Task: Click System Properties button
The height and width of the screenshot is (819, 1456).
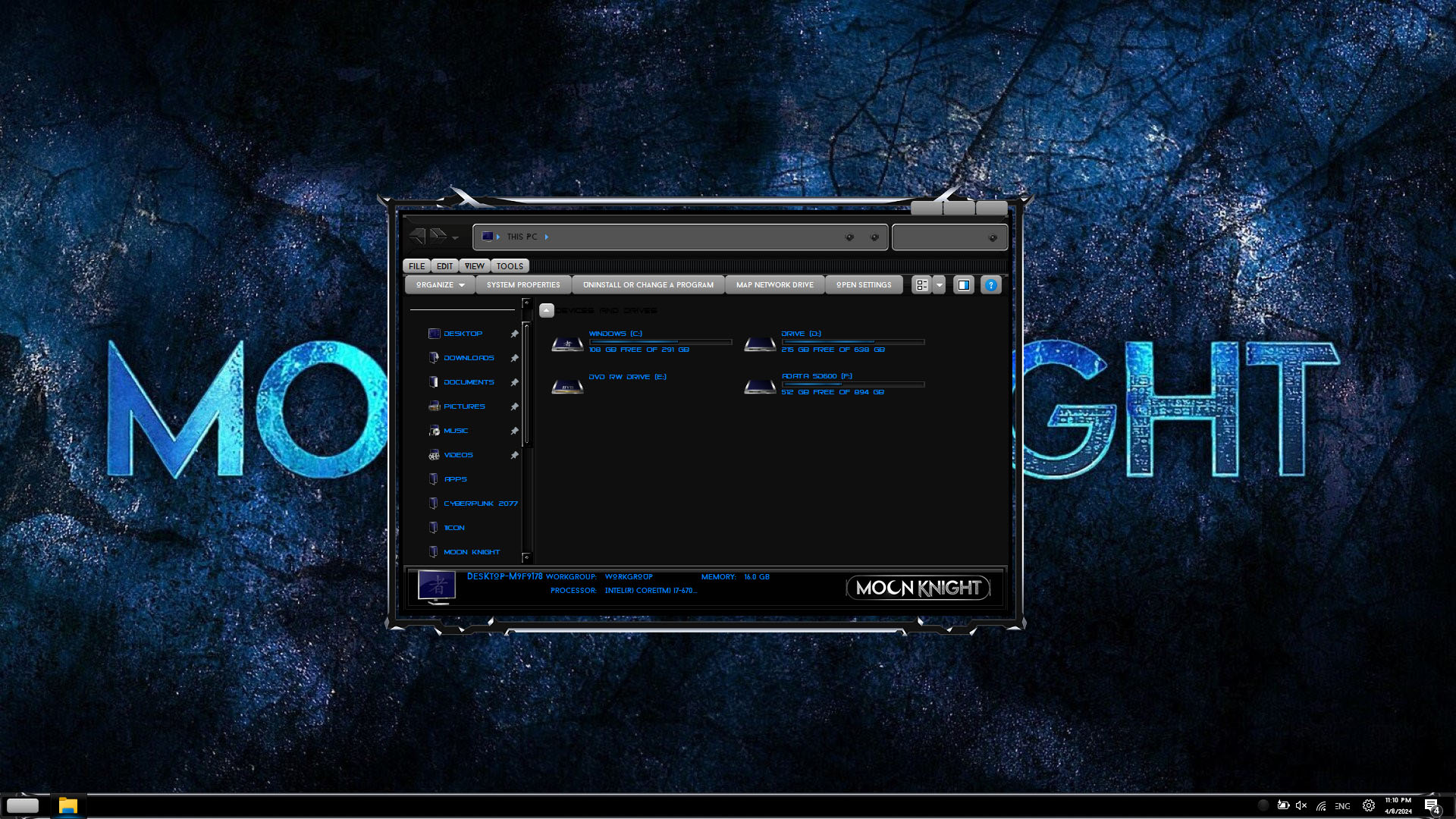Action: [x=523, y=285]
